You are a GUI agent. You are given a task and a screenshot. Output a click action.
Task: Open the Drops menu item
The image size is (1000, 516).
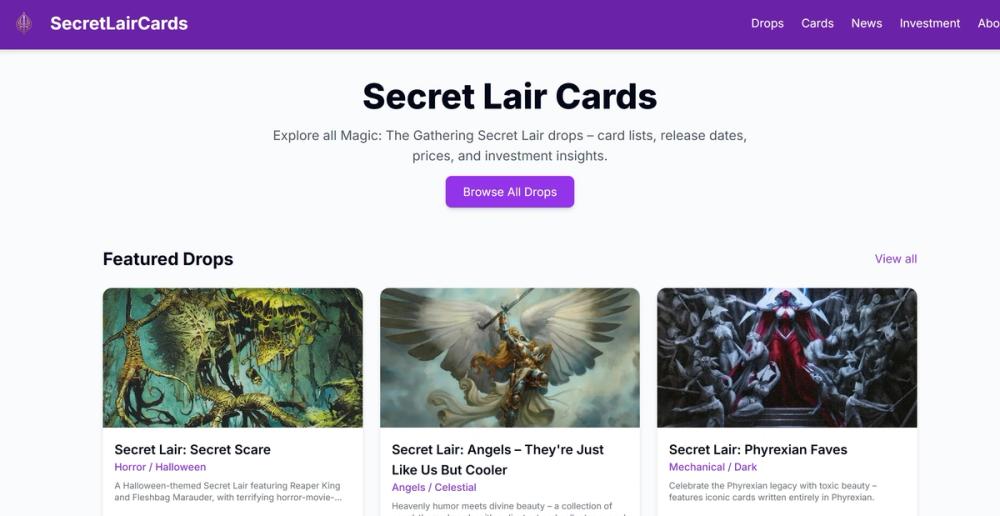coord(767,24)
